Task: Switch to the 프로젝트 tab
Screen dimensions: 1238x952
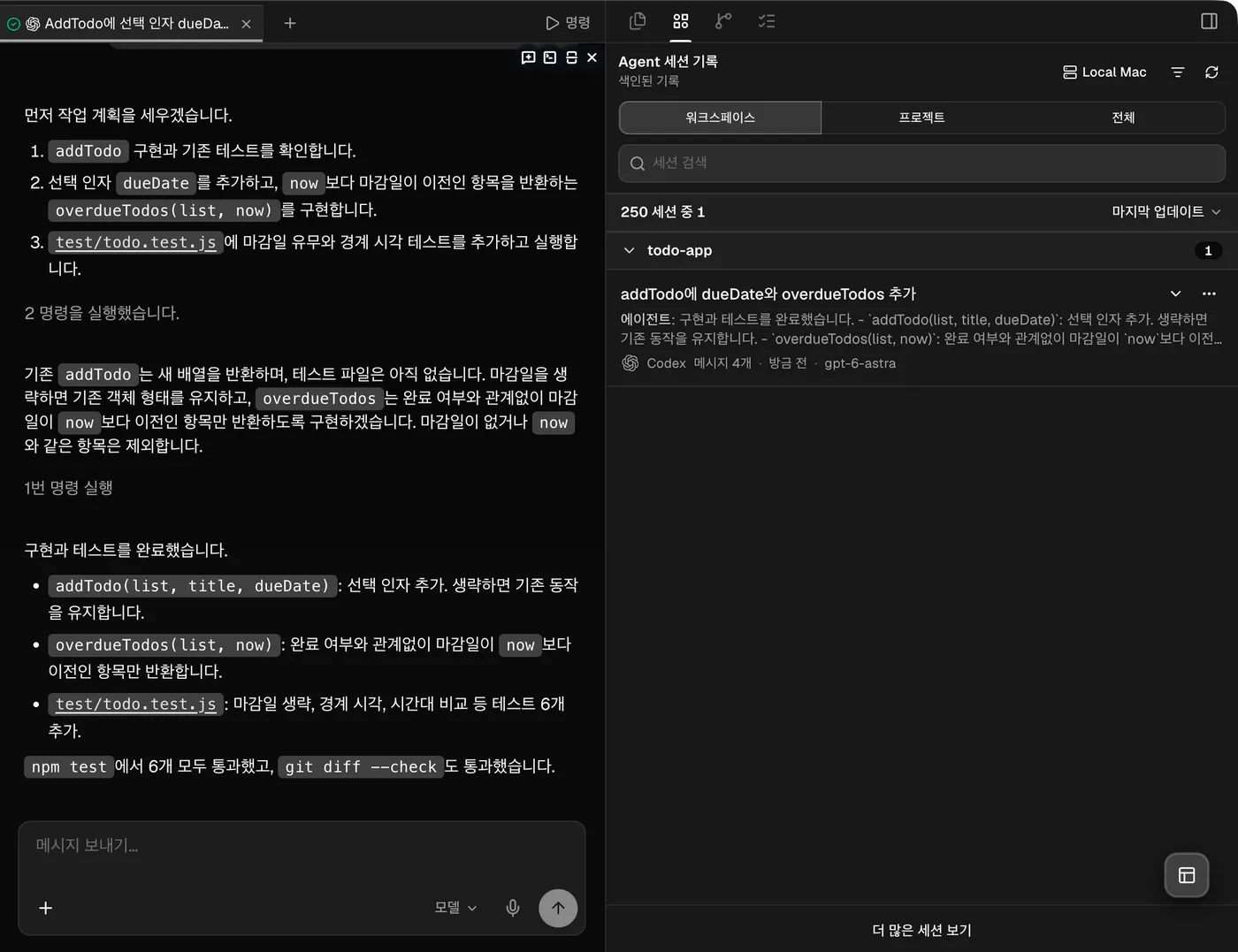Action: [921, 118]
